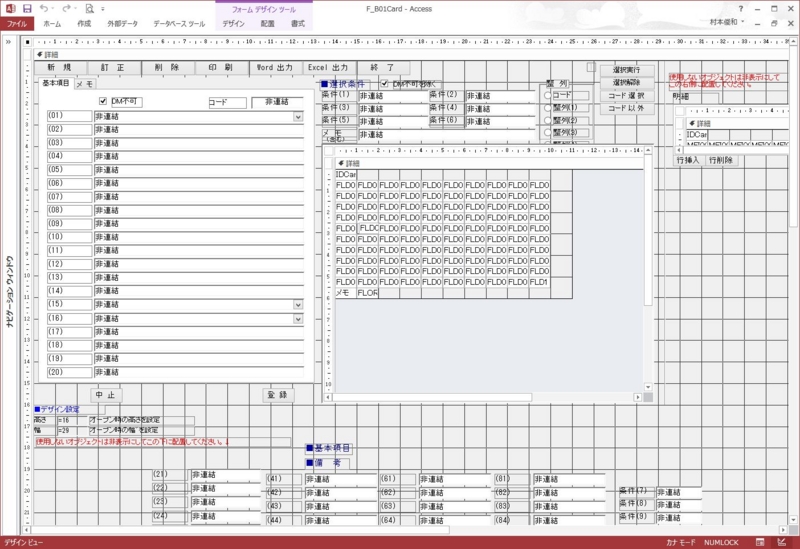Select the 整列(3) radio button
The height and width of the screenshot is (549, 800).
point(548,133)
